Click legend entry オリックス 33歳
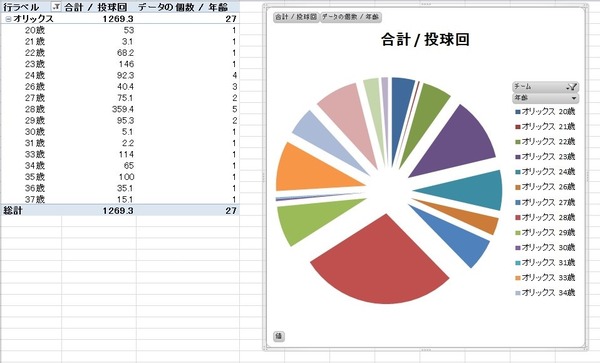The image size is (600, 363). 545,277
